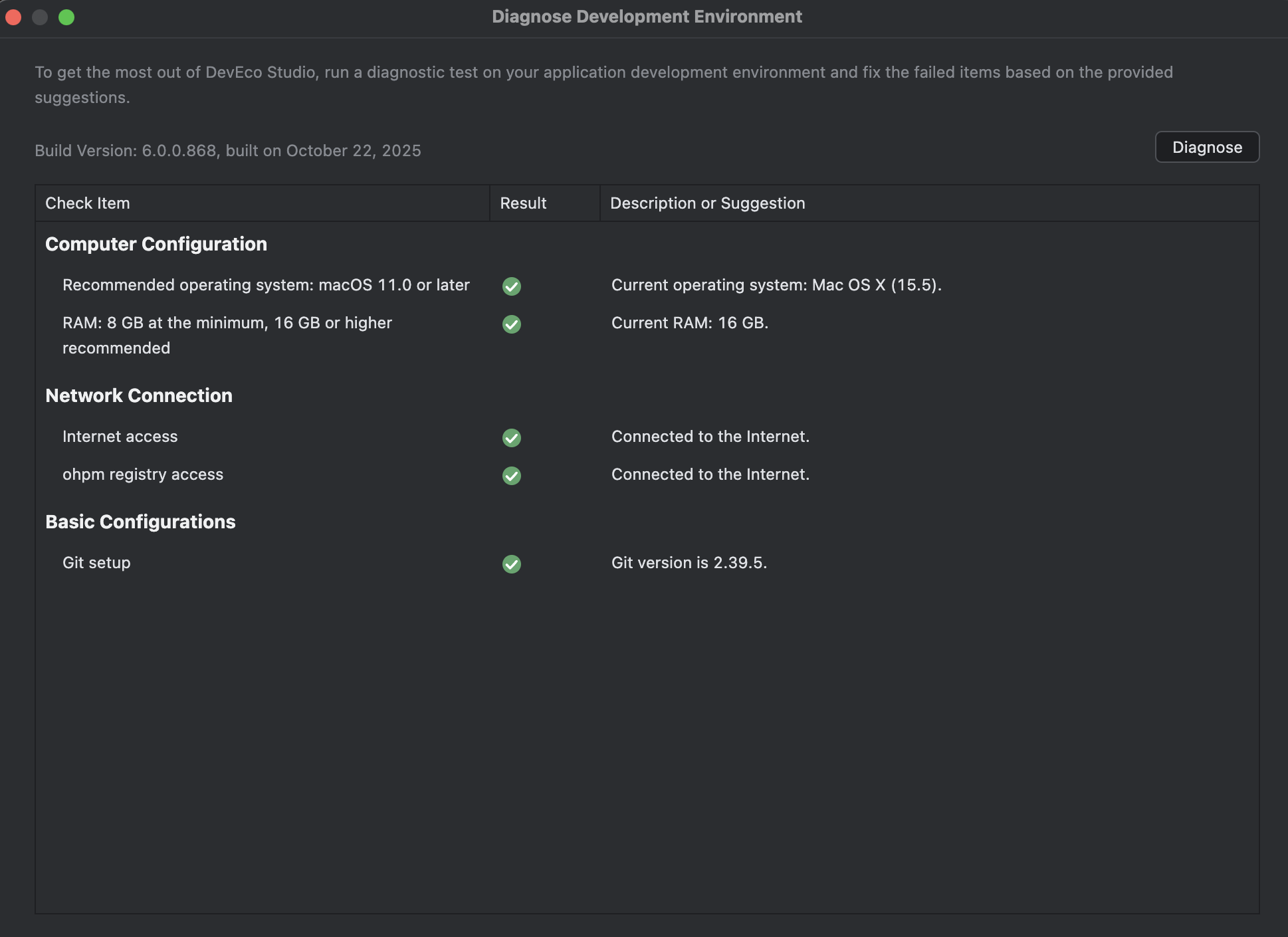Click the macOS operating system green check icon
This screenshot has height=937, width=1288.
coord(511,286)
